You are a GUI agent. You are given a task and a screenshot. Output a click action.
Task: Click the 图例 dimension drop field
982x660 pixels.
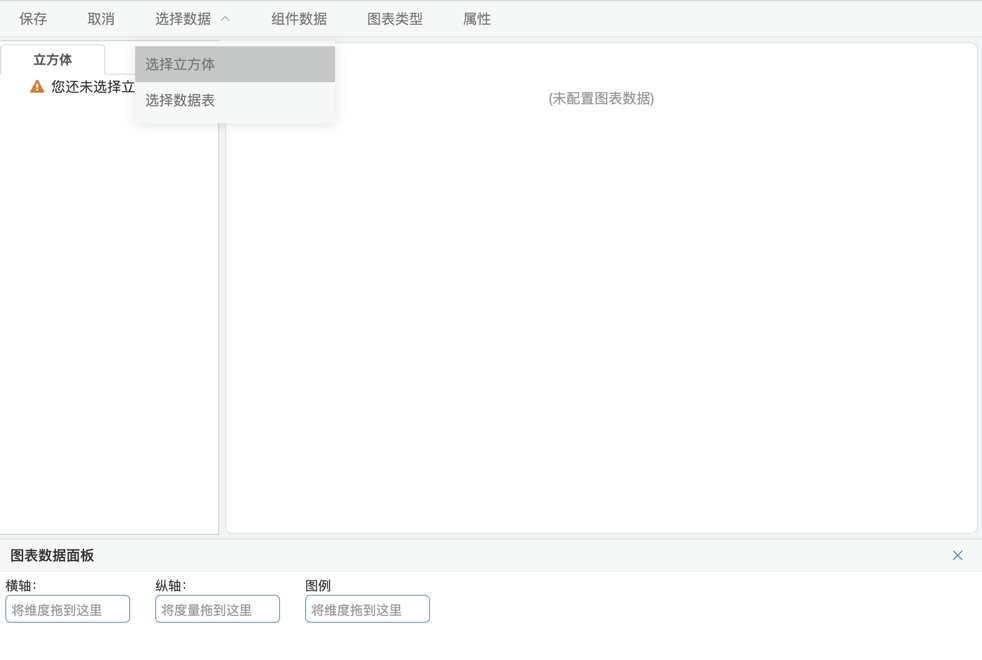368,609
